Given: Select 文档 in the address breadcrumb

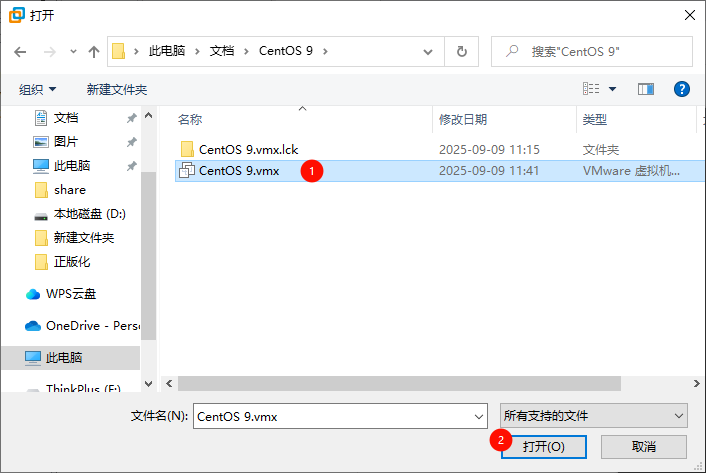Looking at the screenshot, I should [x=222, y=51].
